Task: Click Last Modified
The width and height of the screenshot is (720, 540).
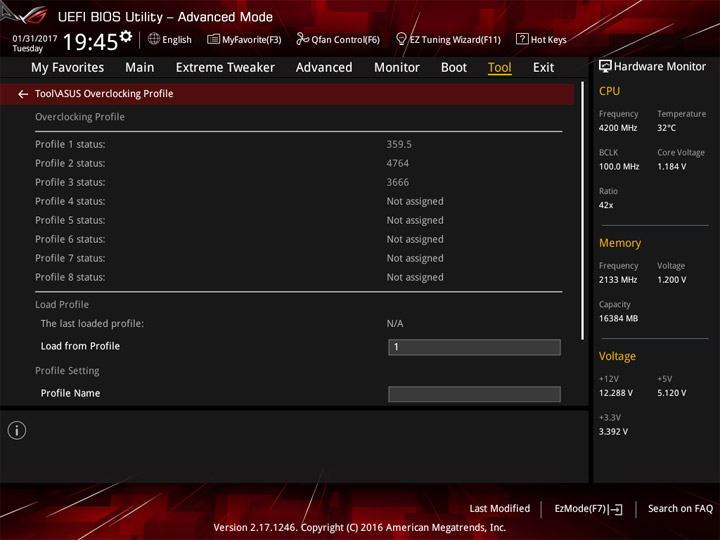Action: (x=500, y=508)
